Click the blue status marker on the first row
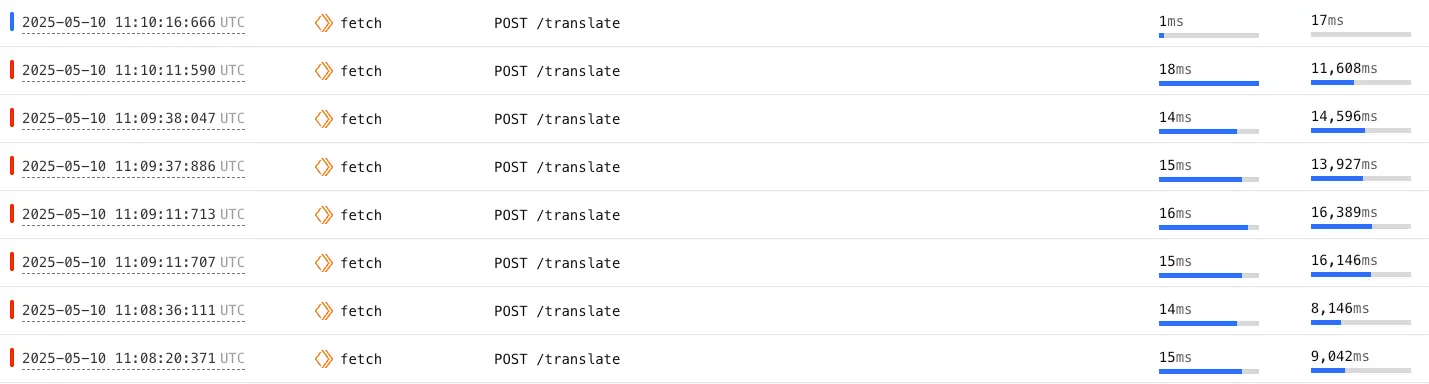This screenshot has width=1429, height=384. [12, 22]
